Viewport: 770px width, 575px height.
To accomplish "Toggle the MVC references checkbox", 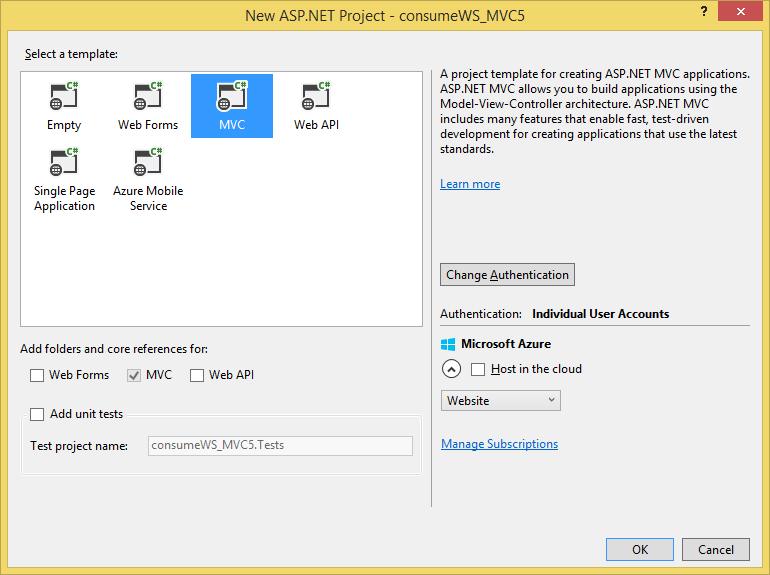I will pos(134,375).
